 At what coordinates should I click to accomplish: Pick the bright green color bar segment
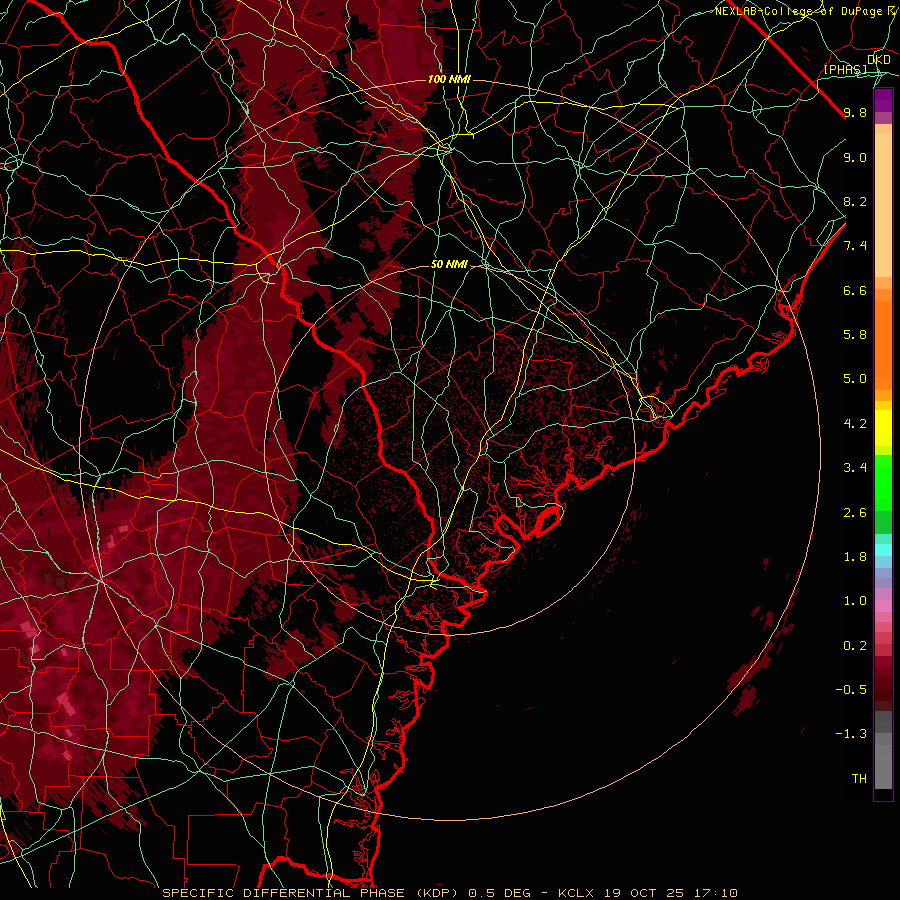[883, 482]
